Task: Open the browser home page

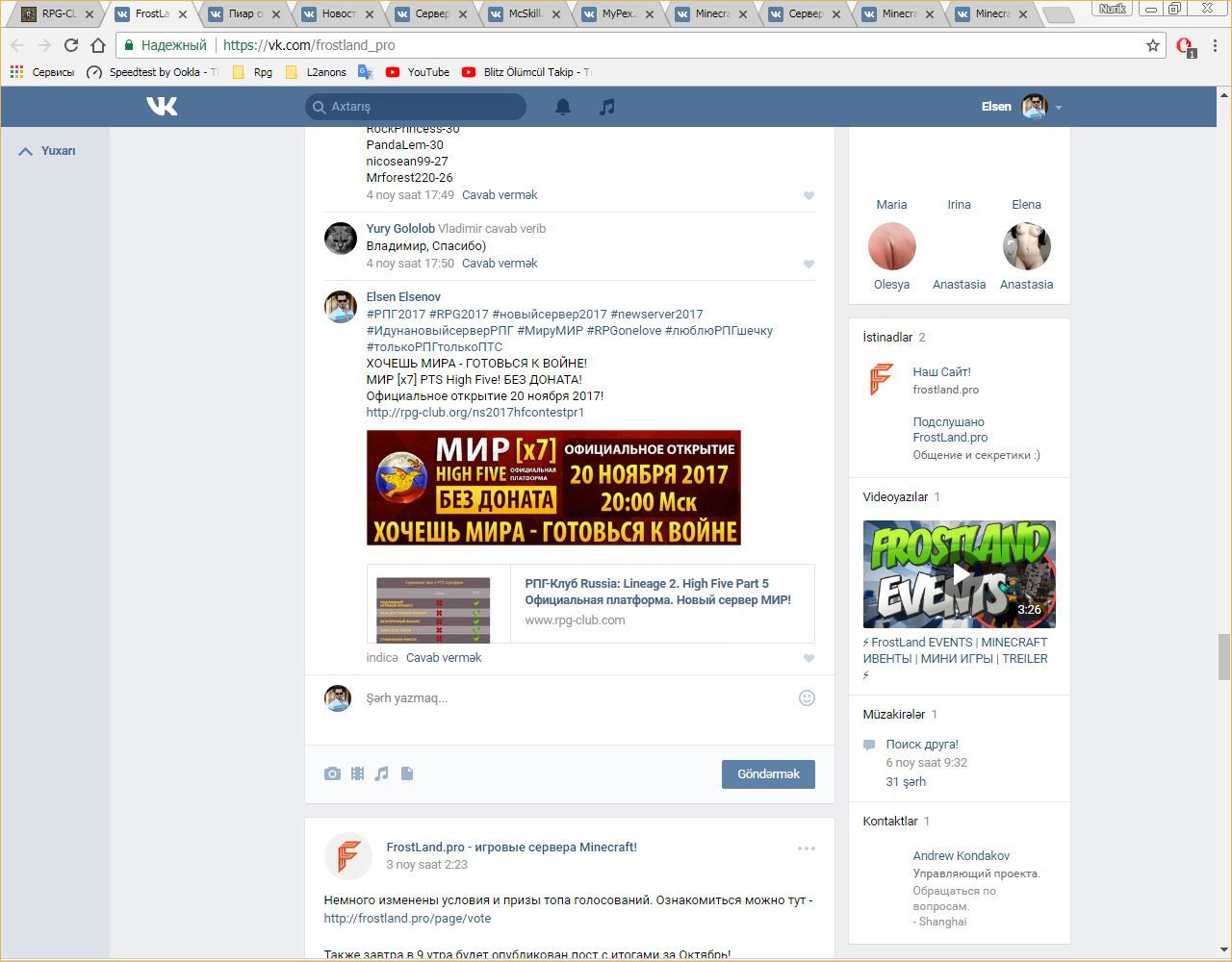Action: point(97,45)
